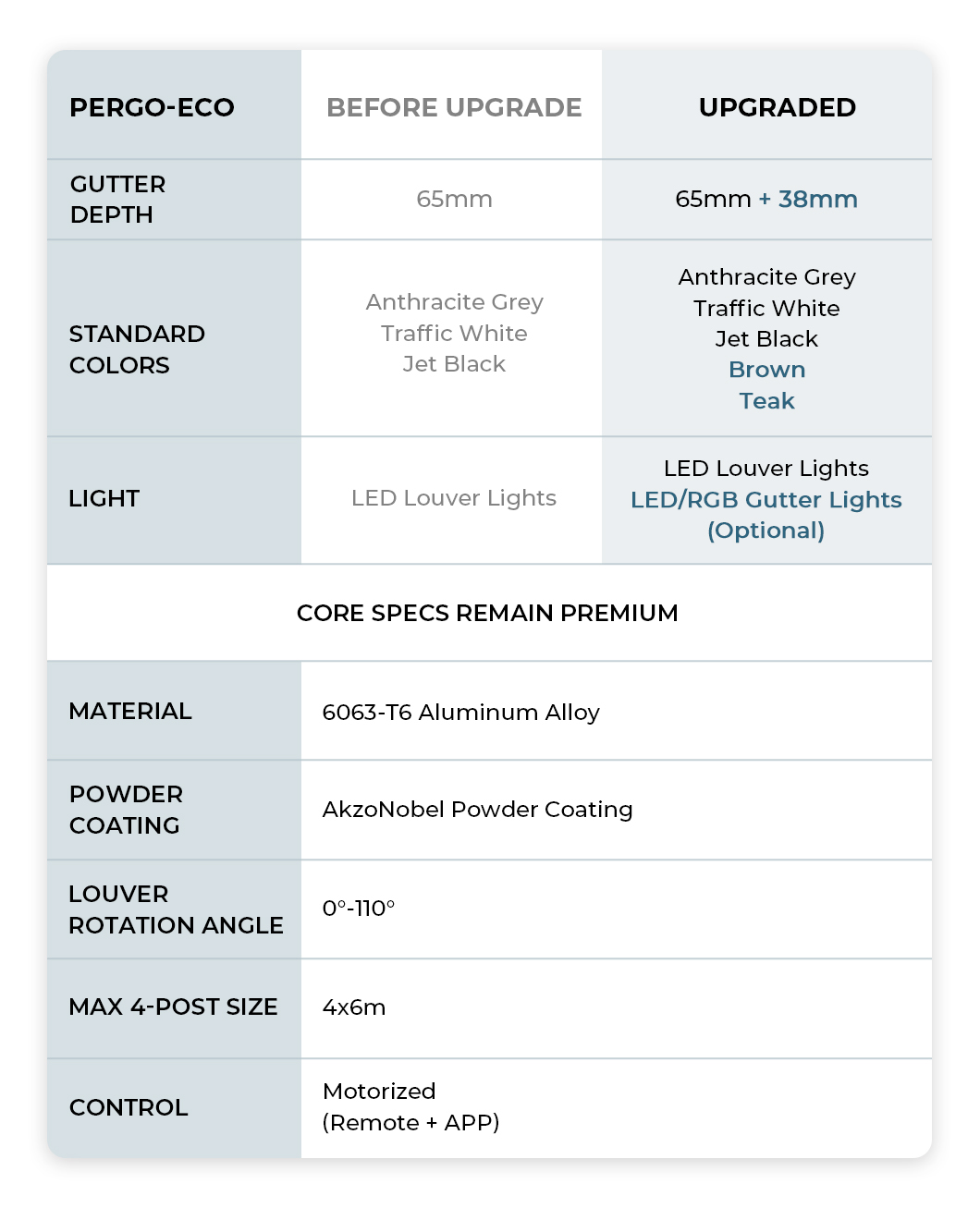Click the 0°-110° louver rotation value

point(359,909)
